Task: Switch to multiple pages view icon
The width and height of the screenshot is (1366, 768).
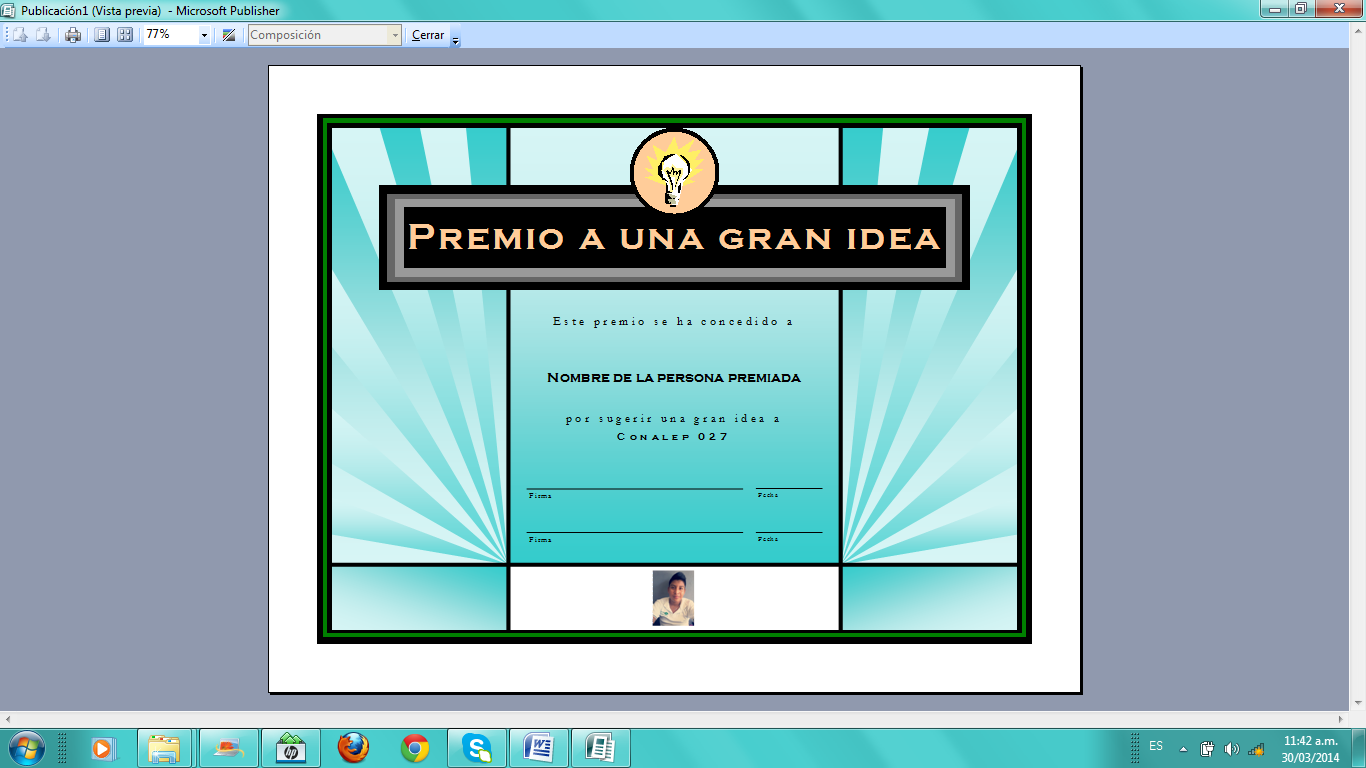Action: (125, 33)
